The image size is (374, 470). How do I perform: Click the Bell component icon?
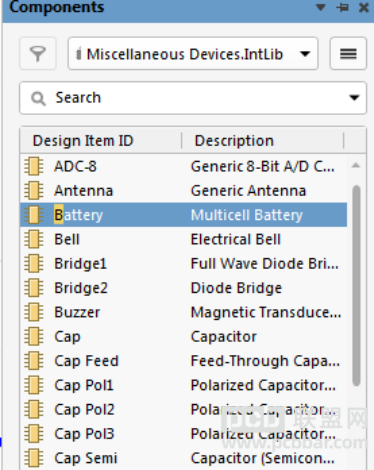(x=34, y=239)
